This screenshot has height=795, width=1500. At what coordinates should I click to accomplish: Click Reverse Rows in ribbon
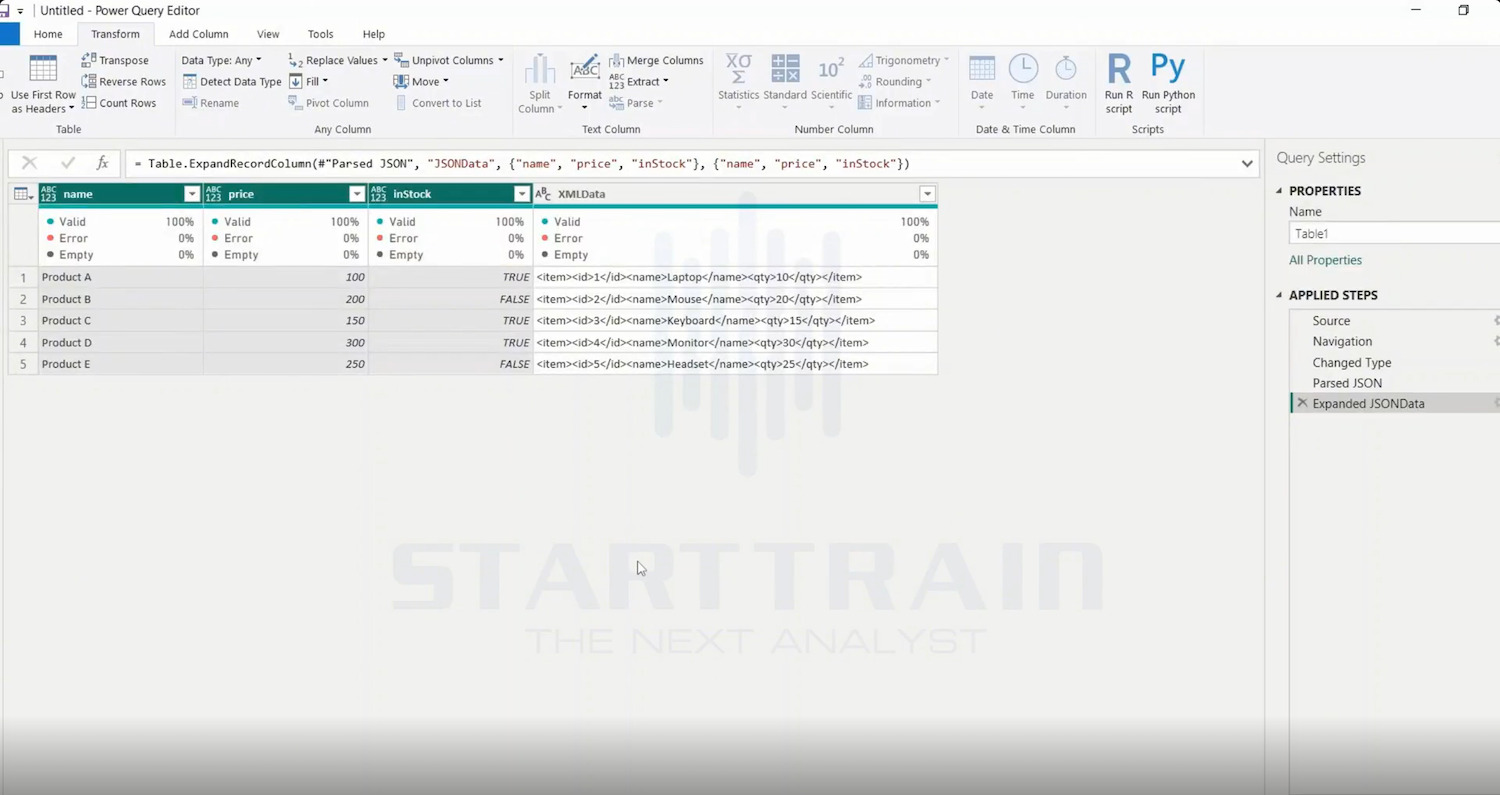pos(124,82)
